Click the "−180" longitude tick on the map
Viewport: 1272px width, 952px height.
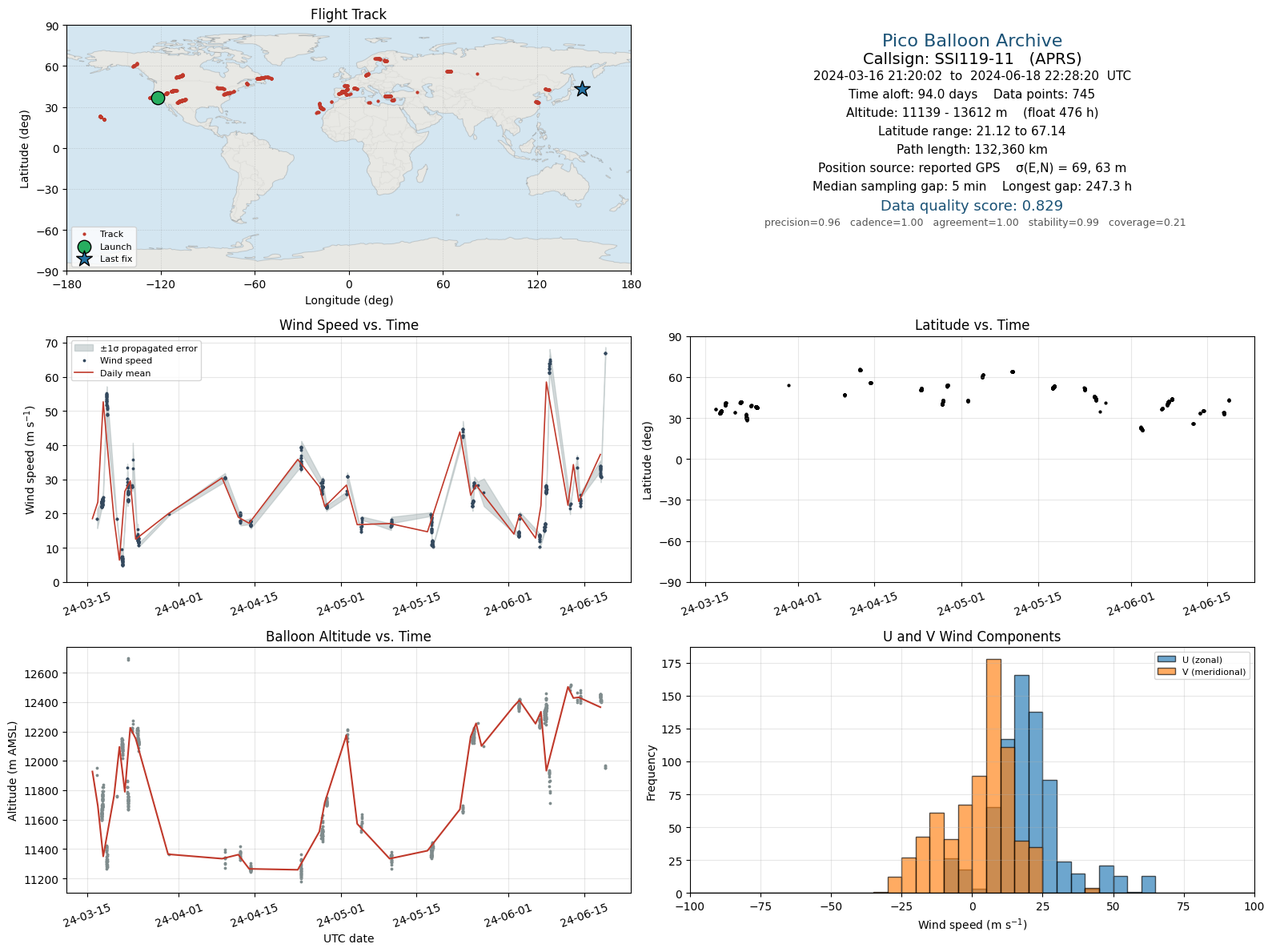66,284
